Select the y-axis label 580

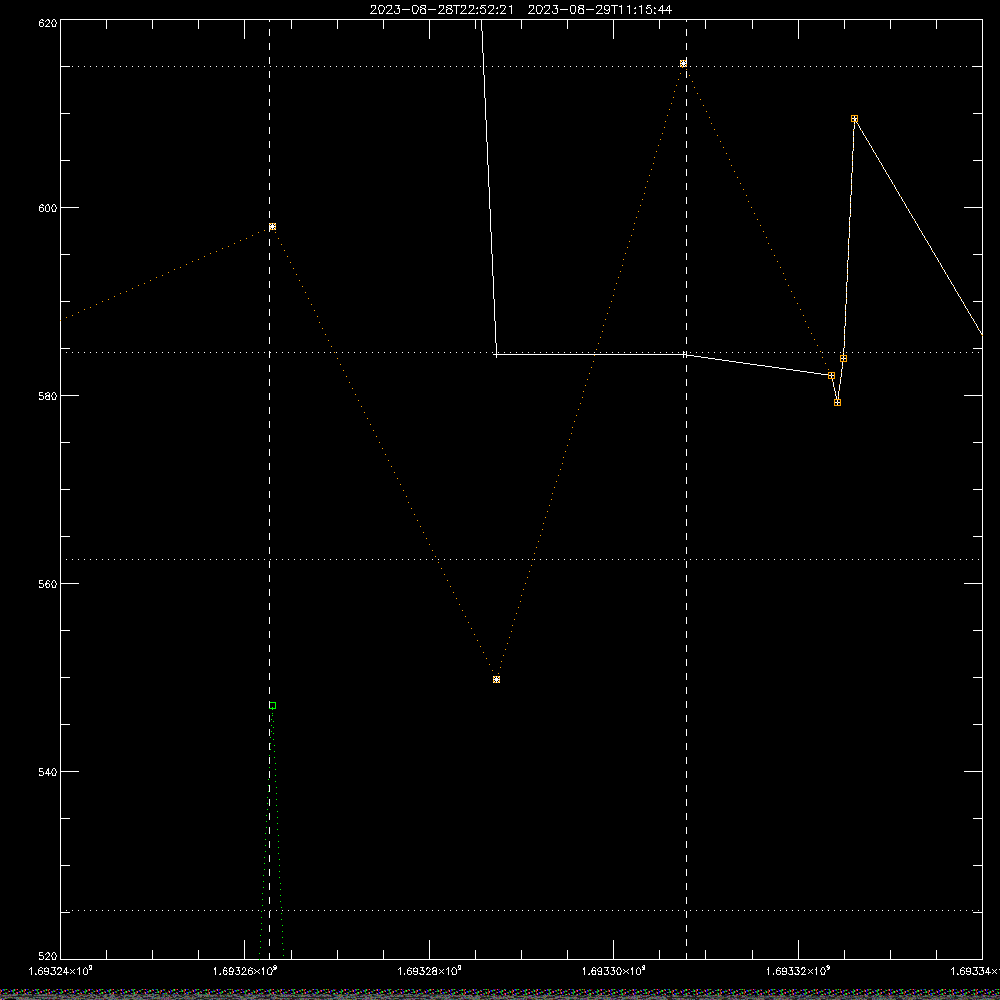48,396
